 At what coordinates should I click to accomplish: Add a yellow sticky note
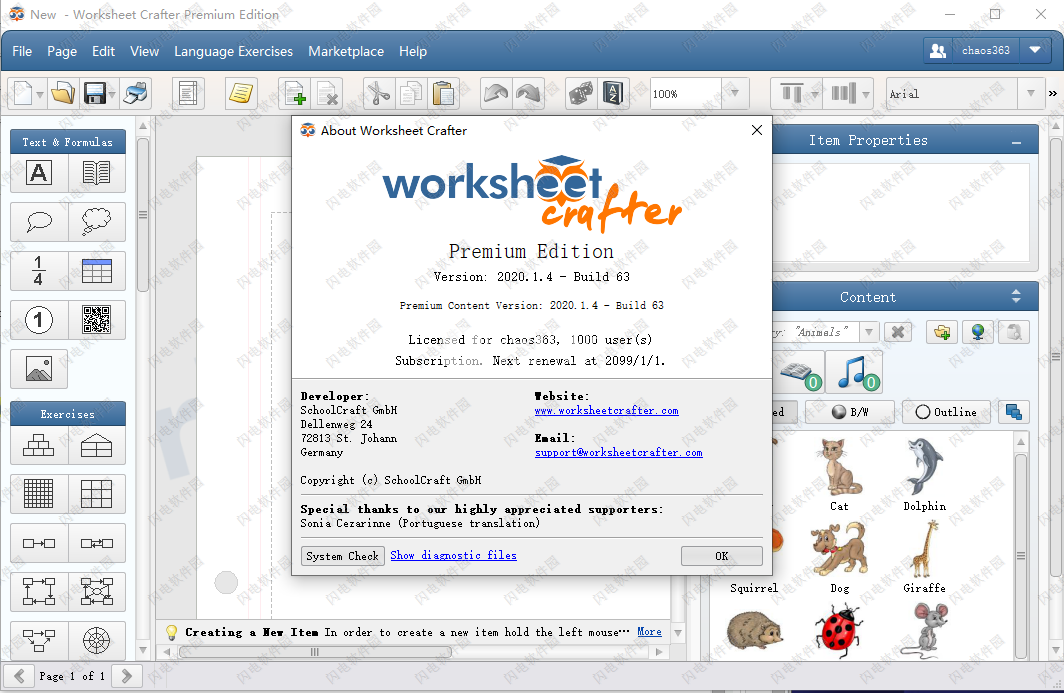click(x=241, y=93)
